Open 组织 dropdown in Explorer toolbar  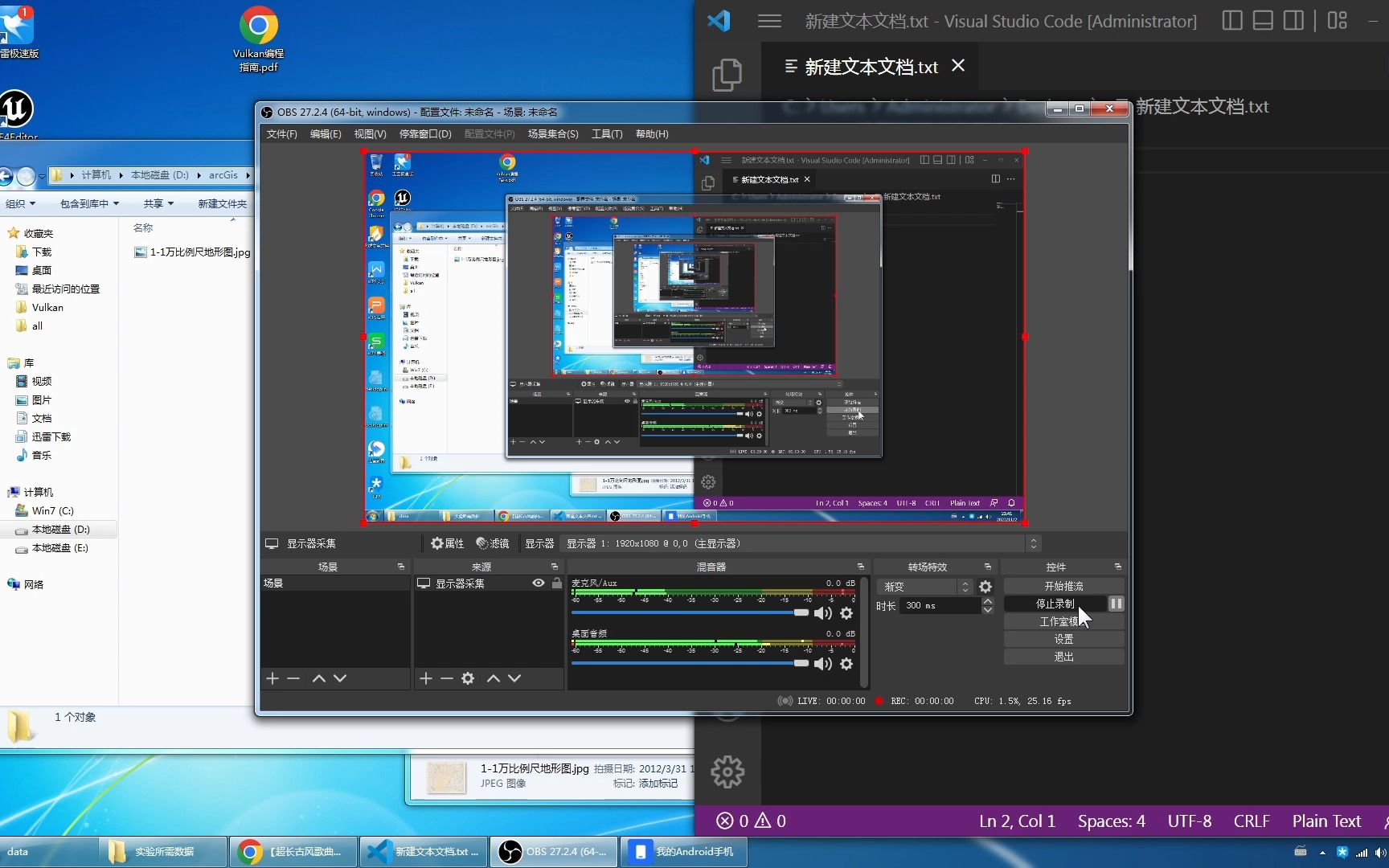coord(21,204)
